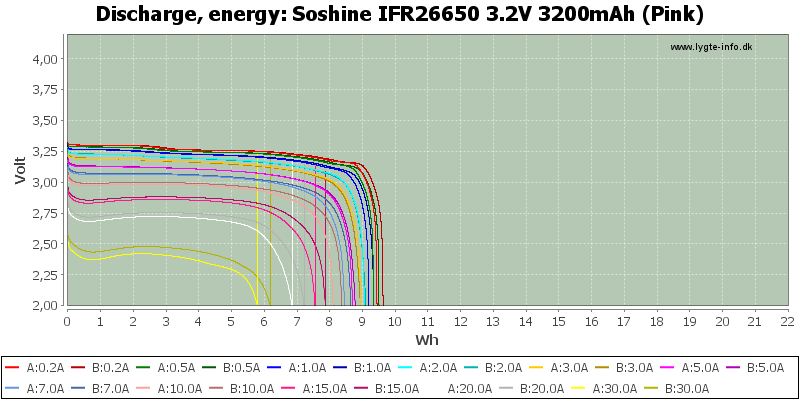This screenshot has width=800, height=400.
Task: Click the A:0.2A legend label
Action: (45, 367)
